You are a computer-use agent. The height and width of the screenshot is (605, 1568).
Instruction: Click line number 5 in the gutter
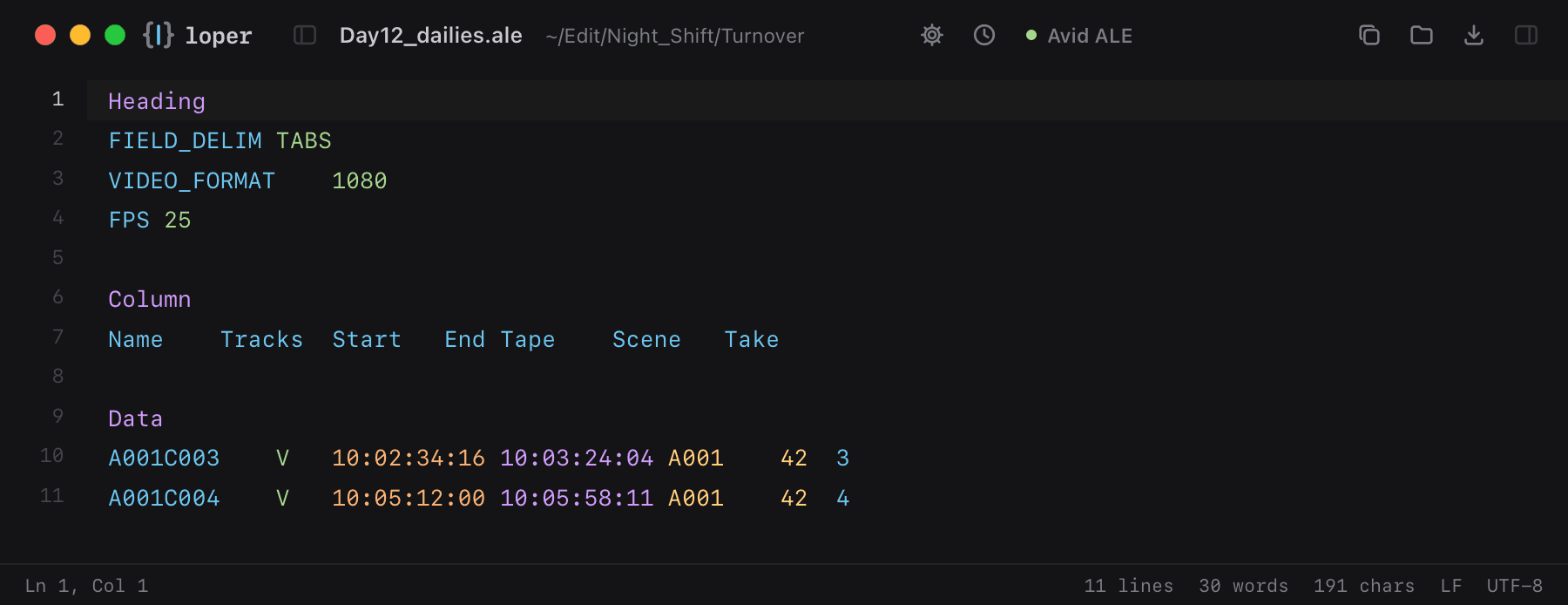57,257
